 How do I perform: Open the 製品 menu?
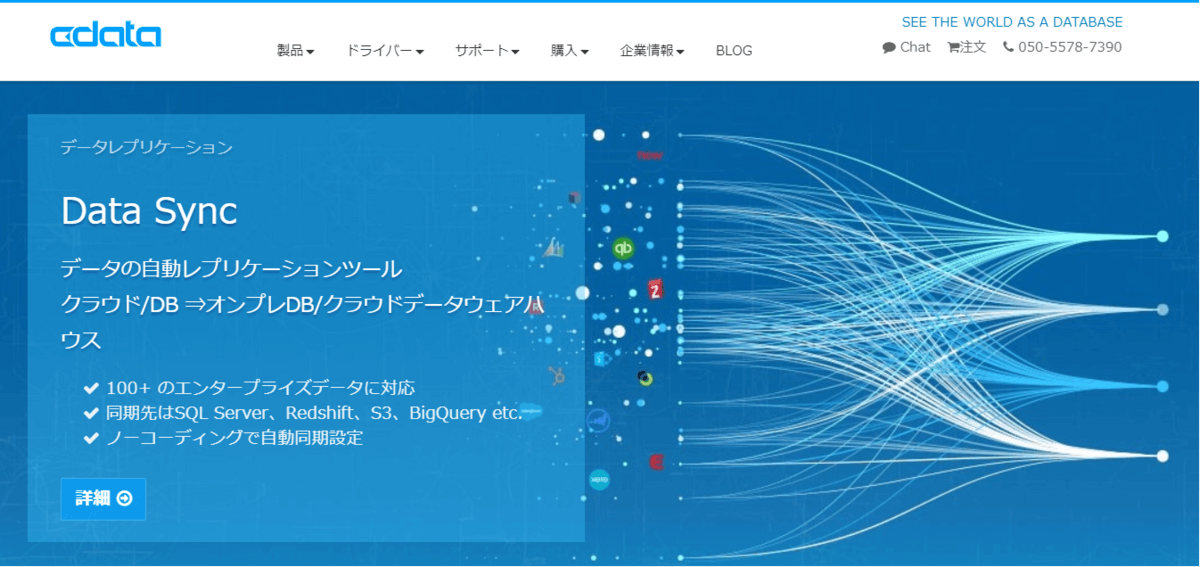pyautogui.click(x=296, y=50)
